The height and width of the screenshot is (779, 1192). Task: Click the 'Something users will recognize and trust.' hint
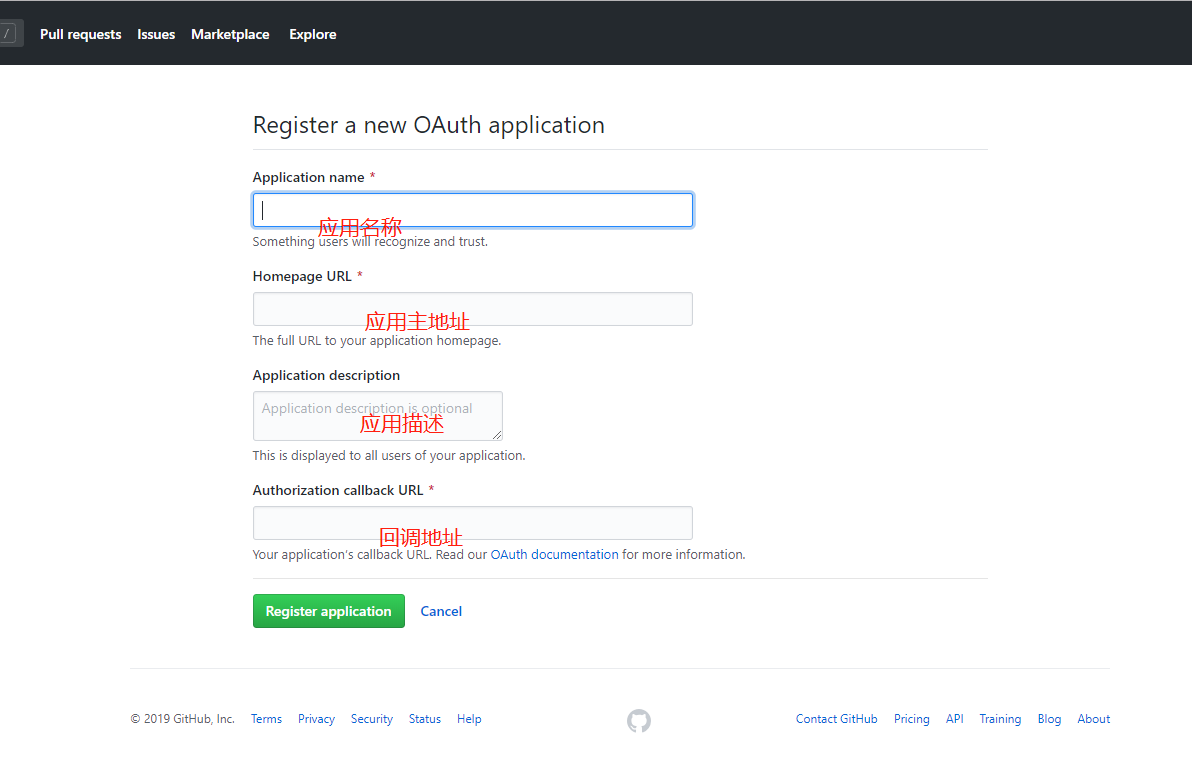370,242
